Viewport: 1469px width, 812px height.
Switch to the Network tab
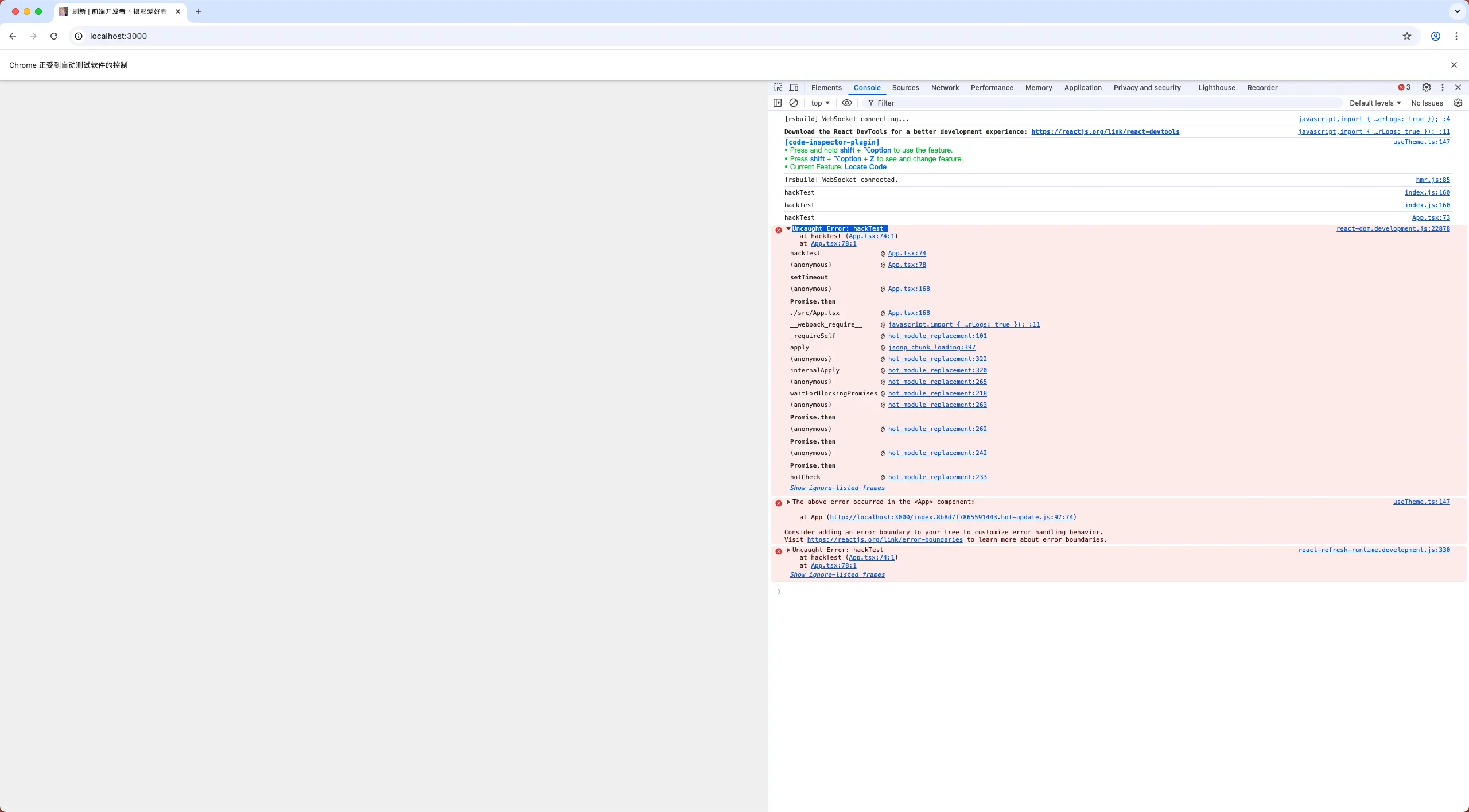[x=945, y=87]
